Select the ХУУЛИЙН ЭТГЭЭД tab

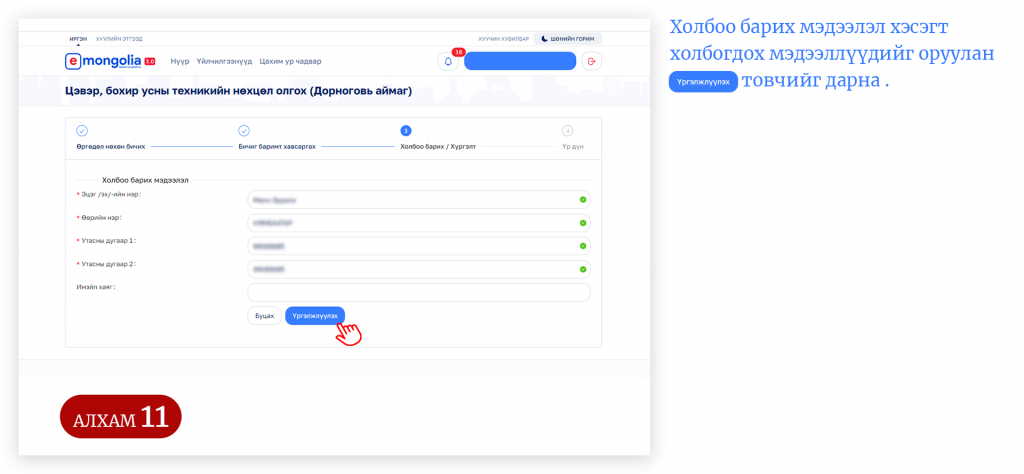[119, 39]
